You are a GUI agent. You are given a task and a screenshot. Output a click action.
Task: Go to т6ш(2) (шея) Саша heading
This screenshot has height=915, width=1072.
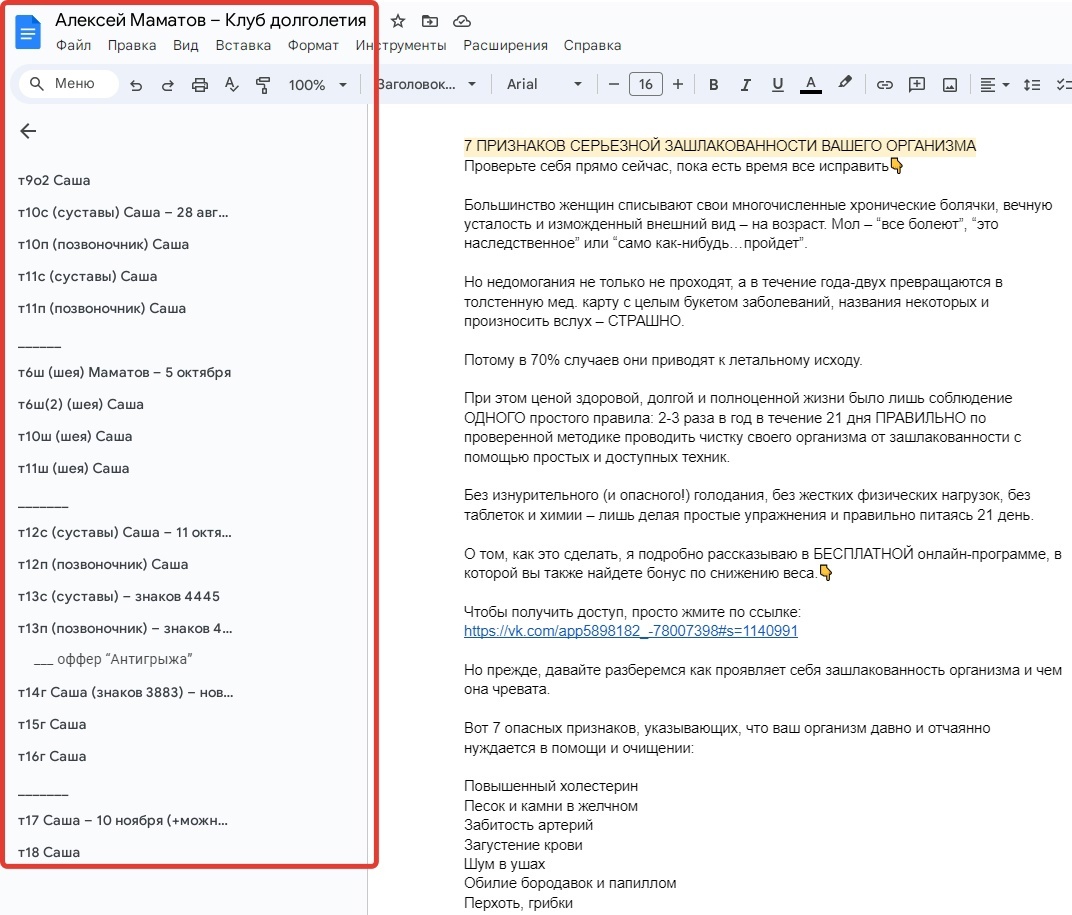click(81, 405)
